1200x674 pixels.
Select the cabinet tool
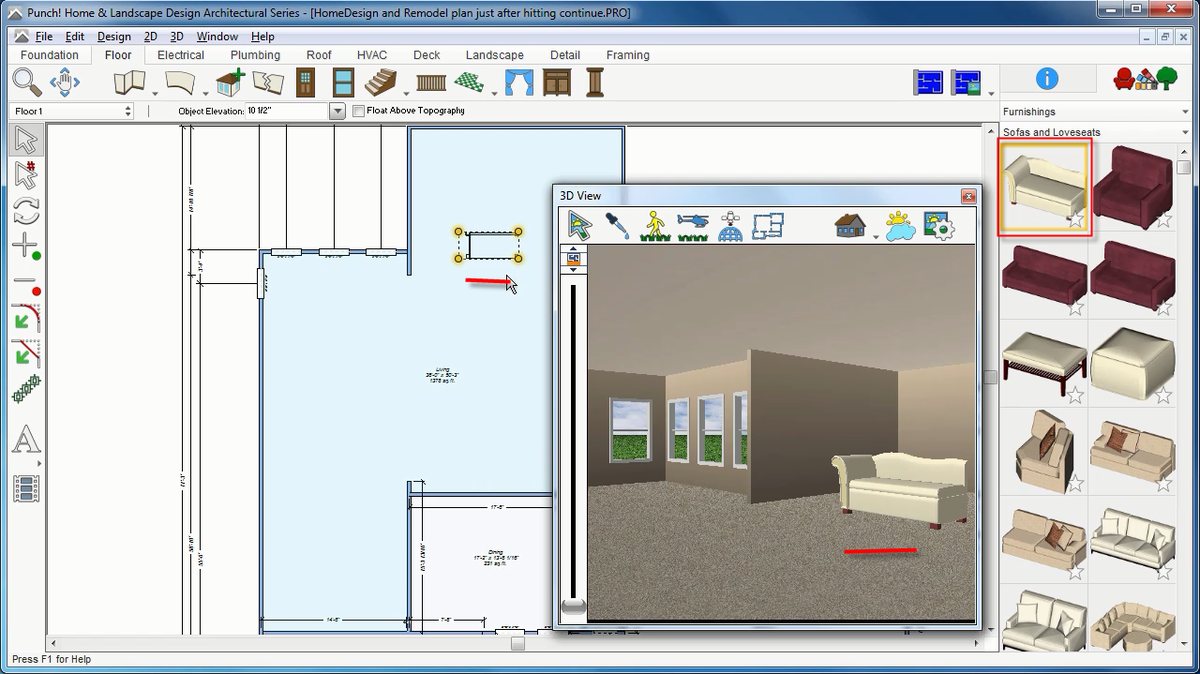pos(557,82)
